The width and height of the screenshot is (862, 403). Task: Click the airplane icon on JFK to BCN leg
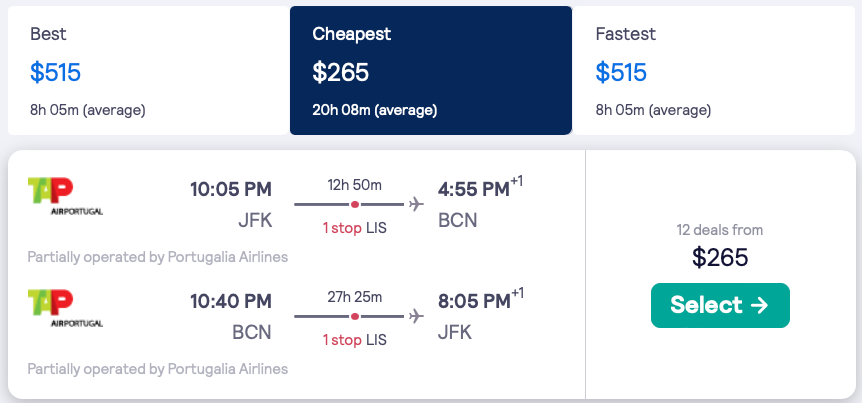click(x=416, y=204)
